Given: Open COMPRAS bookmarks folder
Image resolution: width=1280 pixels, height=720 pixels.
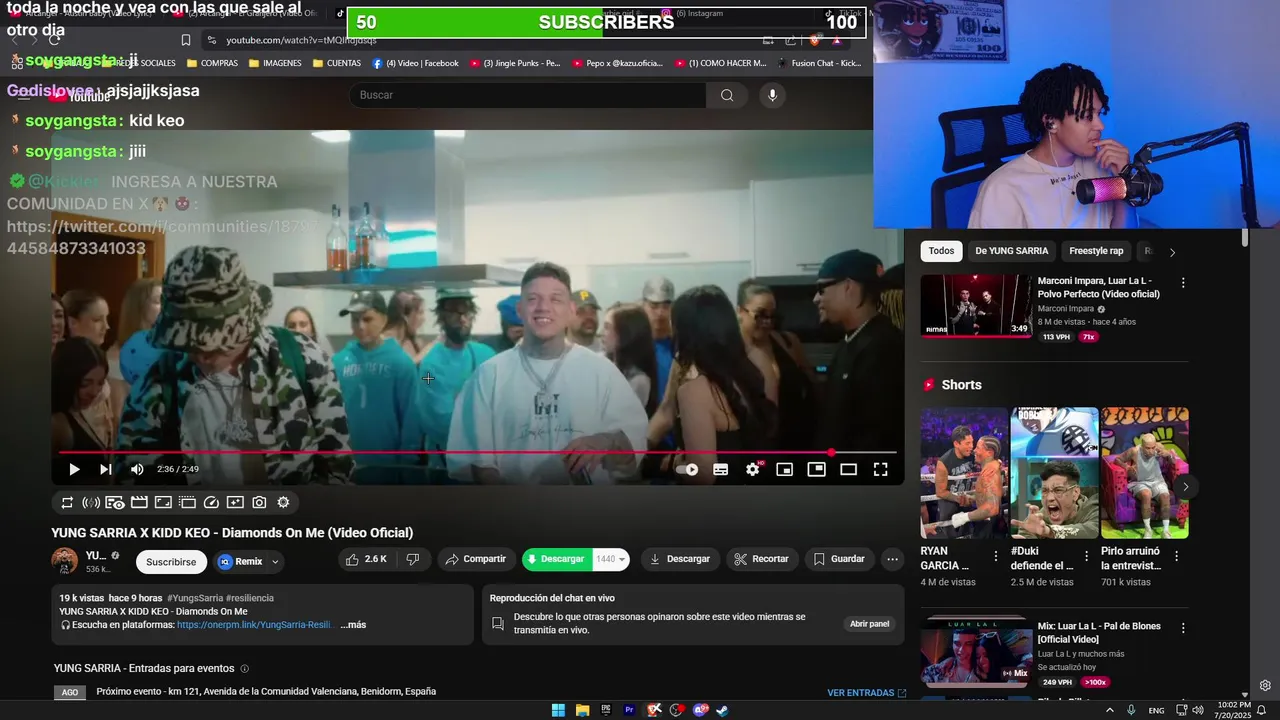Looking at the screenshot, I should coord(211,63).
